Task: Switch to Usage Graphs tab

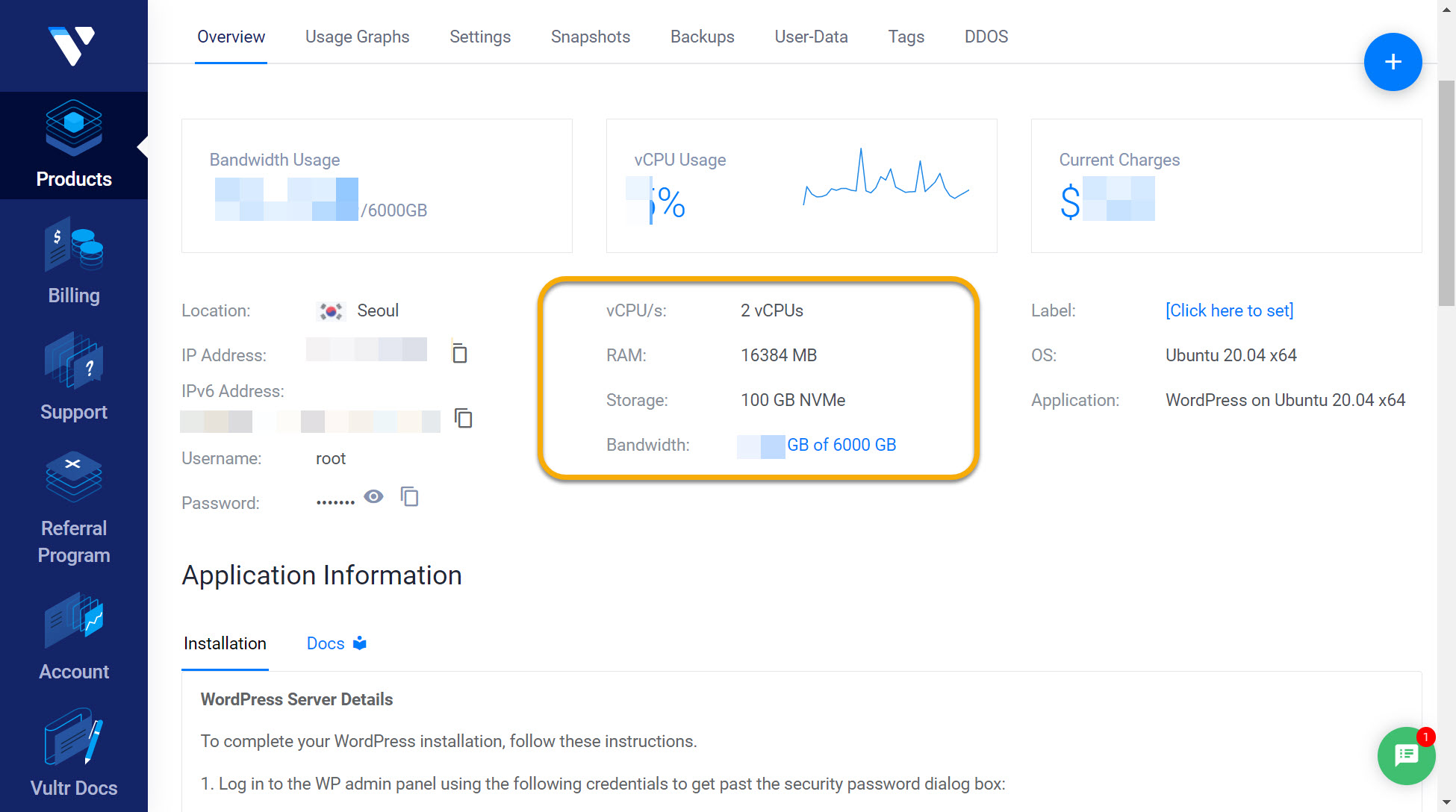Action: coord(357,37)
